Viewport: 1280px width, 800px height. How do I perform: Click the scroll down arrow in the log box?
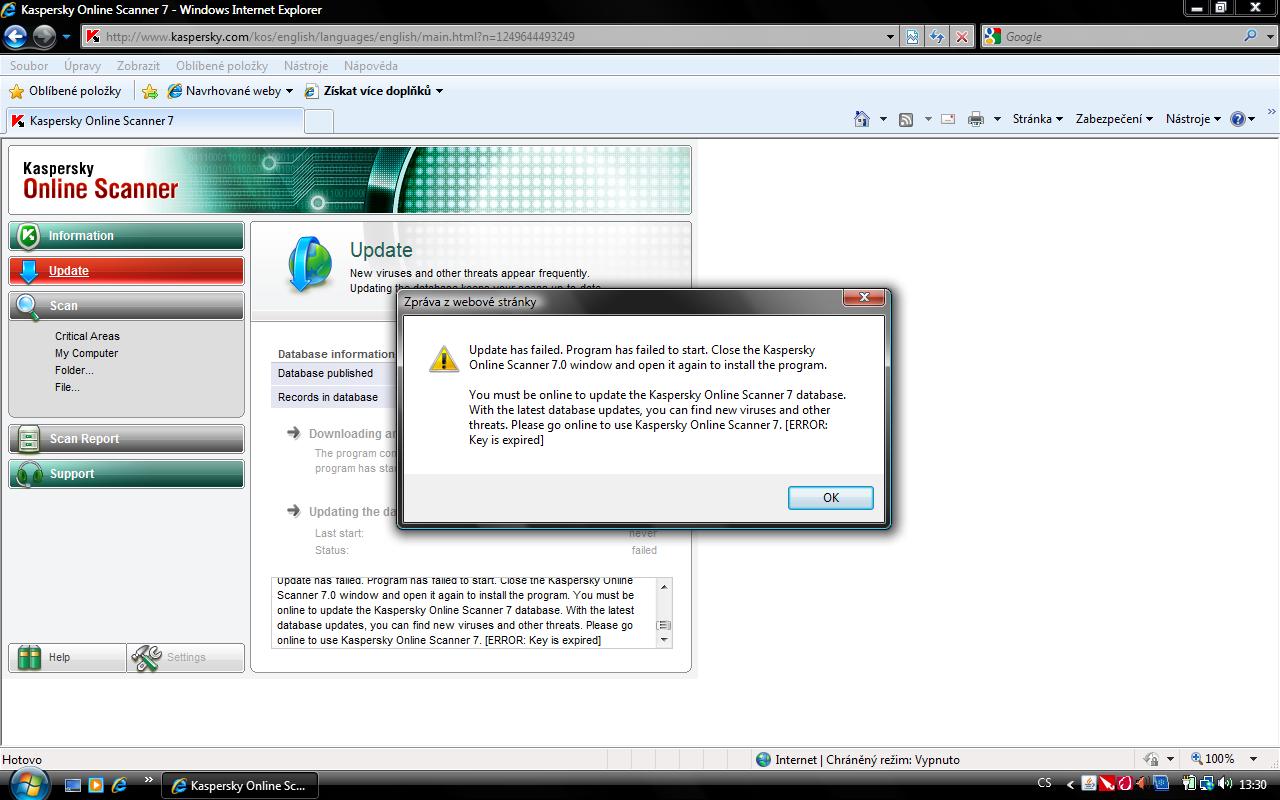pos(664,640)
